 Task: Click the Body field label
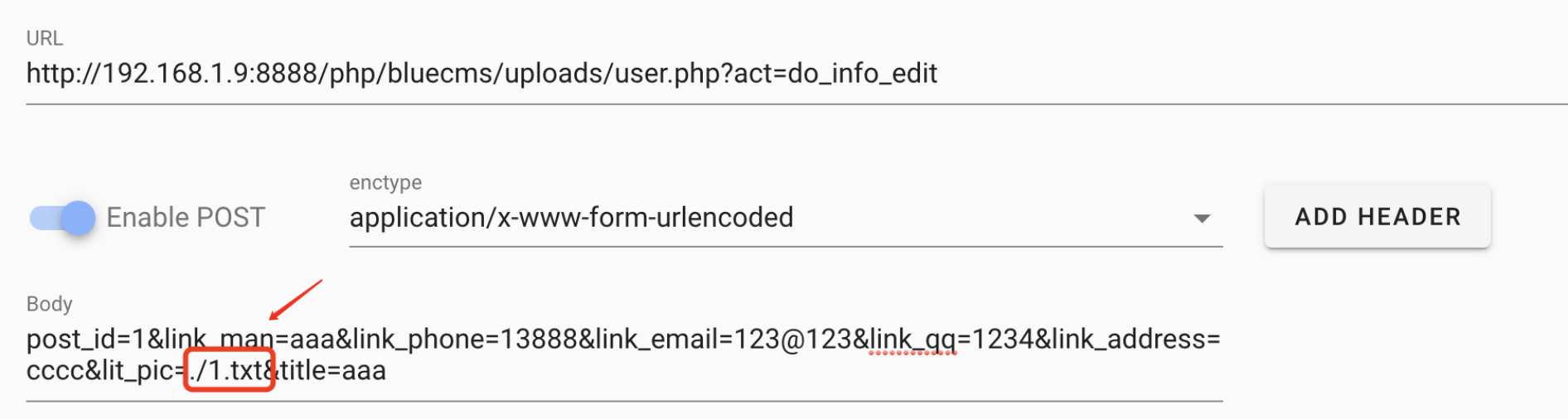(x=49, y=304)
